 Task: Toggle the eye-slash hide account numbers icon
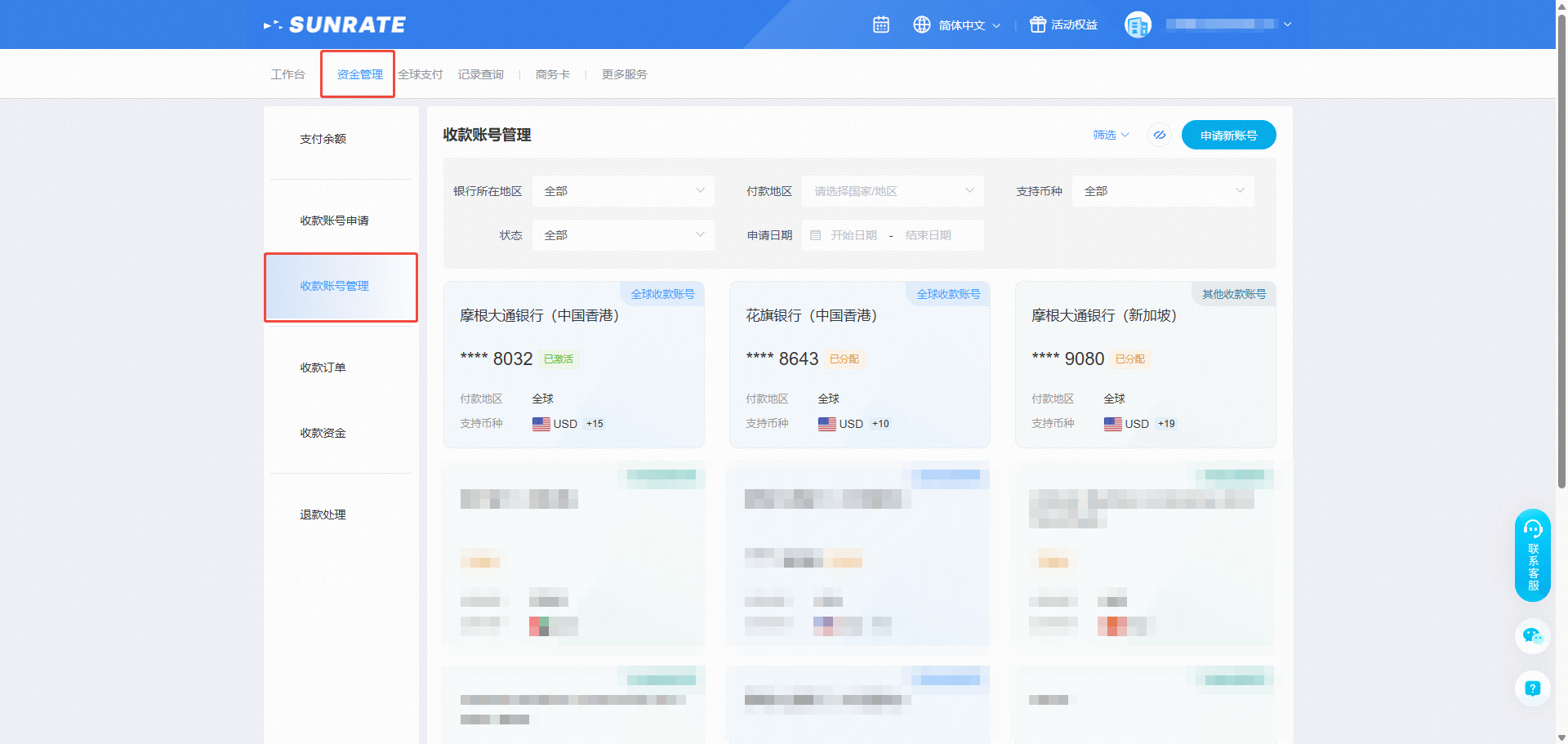tap(1159, 135)
